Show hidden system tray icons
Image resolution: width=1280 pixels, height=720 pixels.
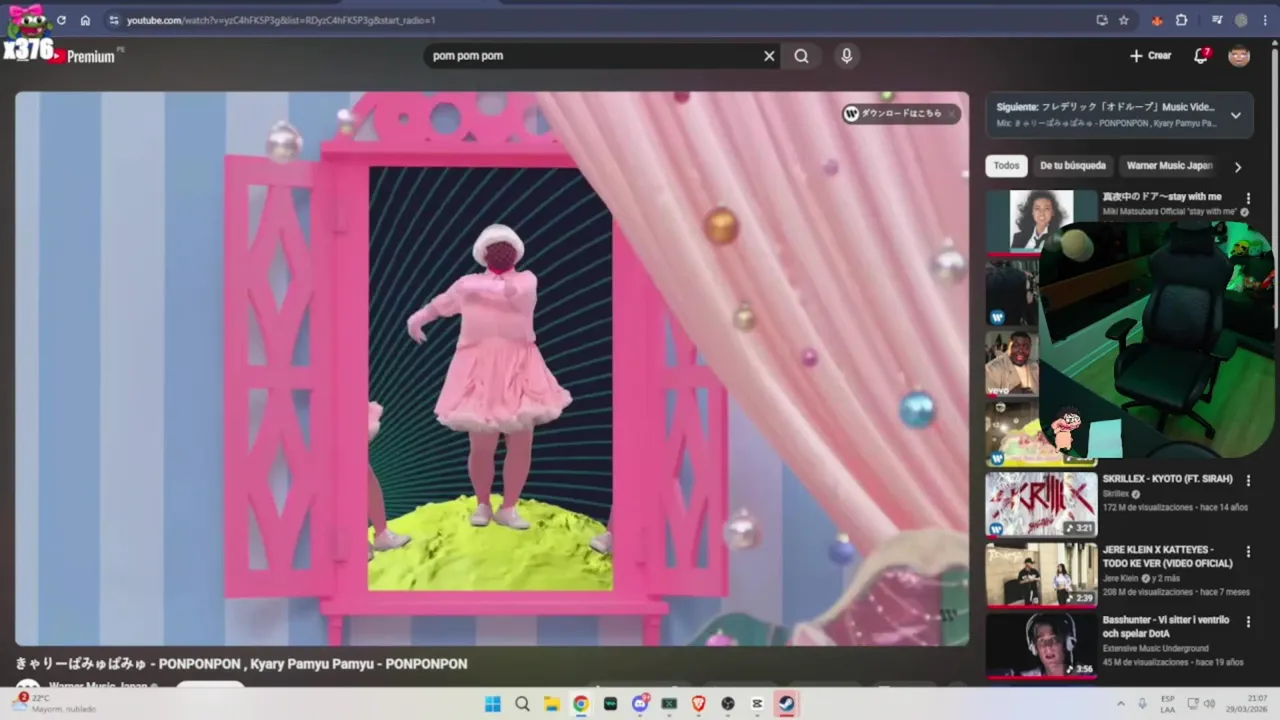coord(1120,704)
